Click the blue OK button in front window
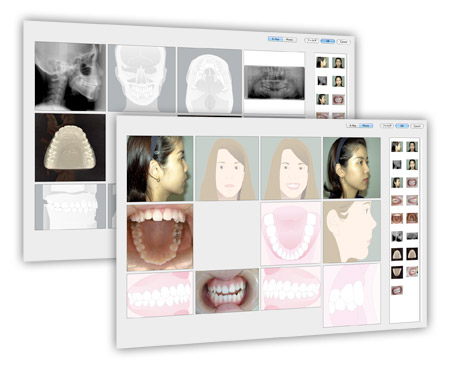Viewport: 450px width, 367px height. (x=402, y=126)
